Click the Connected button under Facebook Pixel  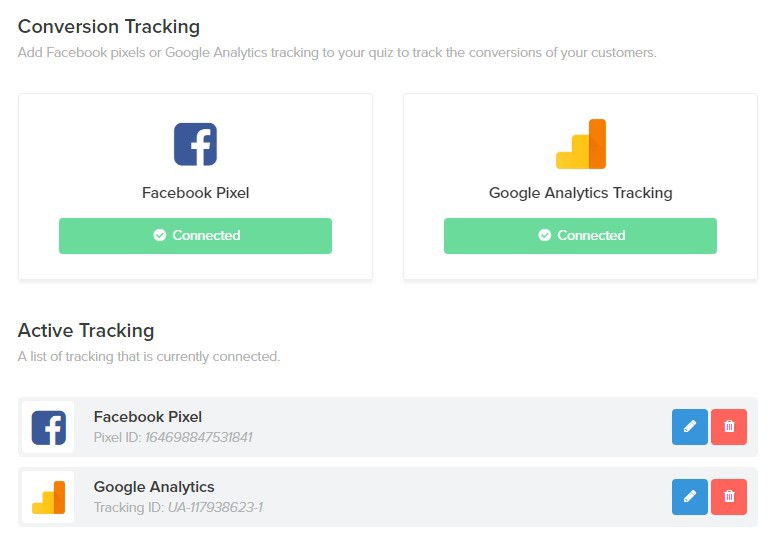click(x=195, y=236)
